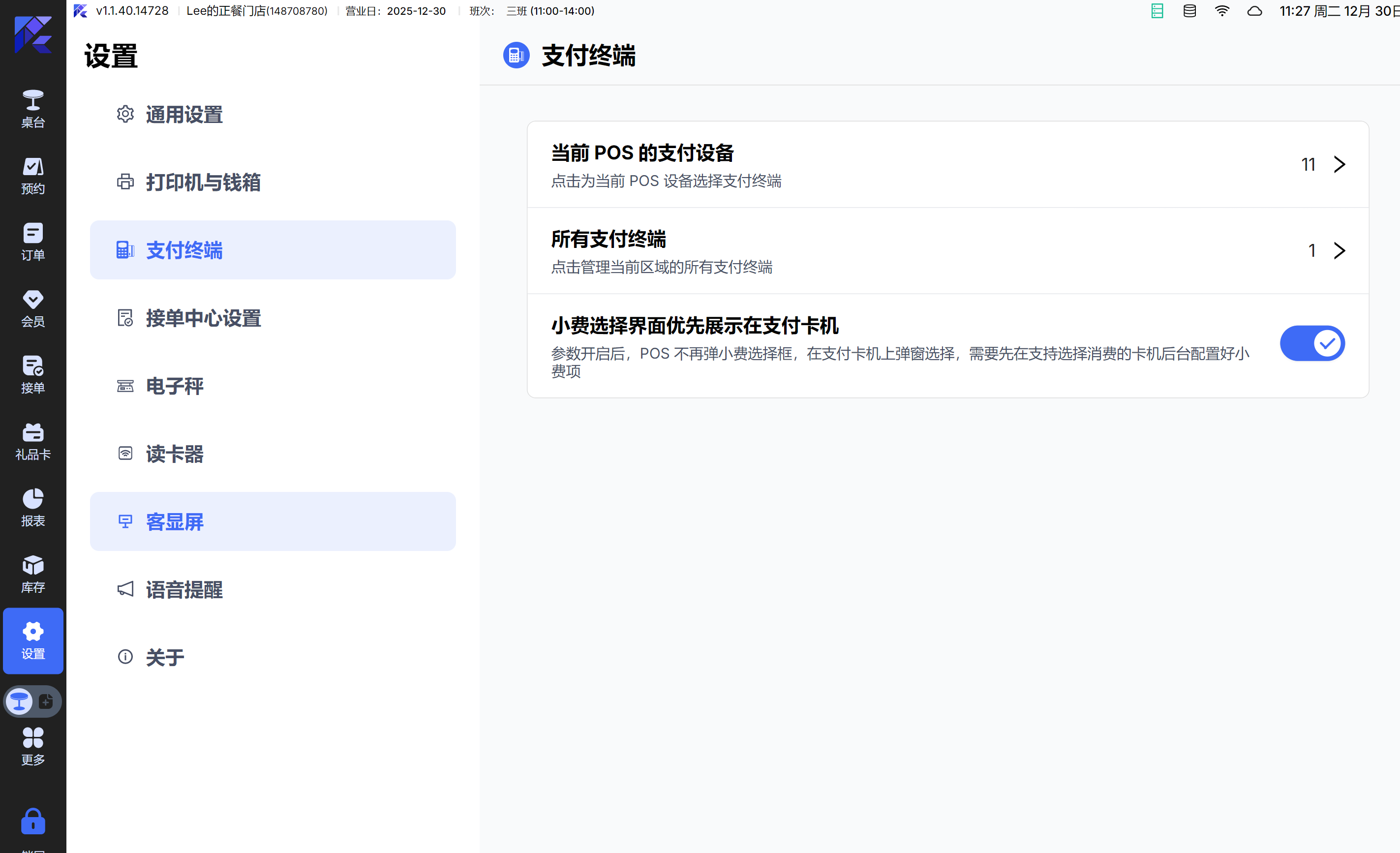Expand 当前 POS 的支付设备 chevron arrow

click(1339, 164)
